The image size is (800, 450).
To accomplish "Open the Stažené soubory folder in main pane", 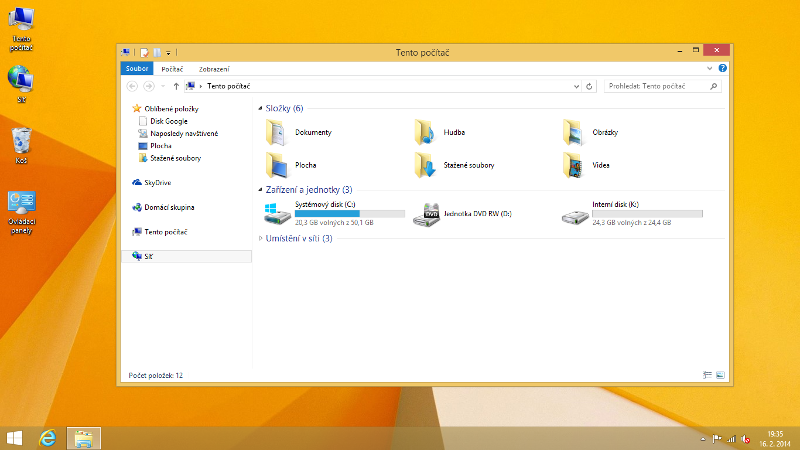I will [426, 165].
